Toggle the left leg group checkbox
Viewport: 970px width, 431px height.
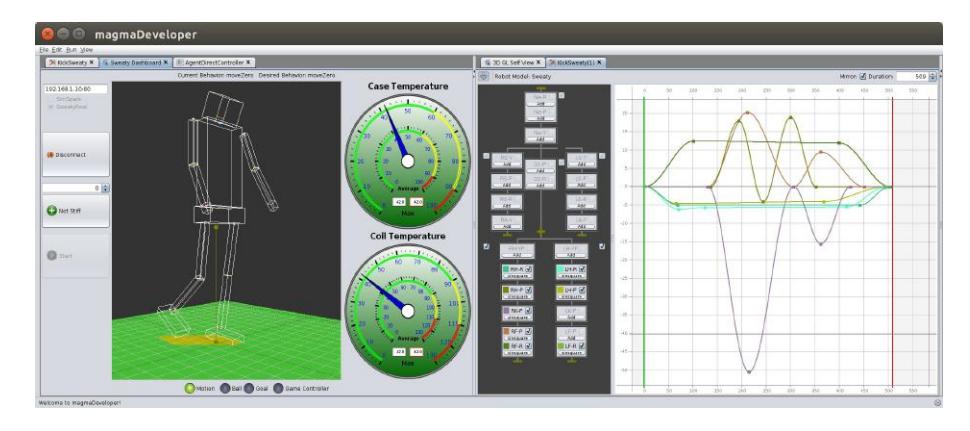(x=603, y=247)
